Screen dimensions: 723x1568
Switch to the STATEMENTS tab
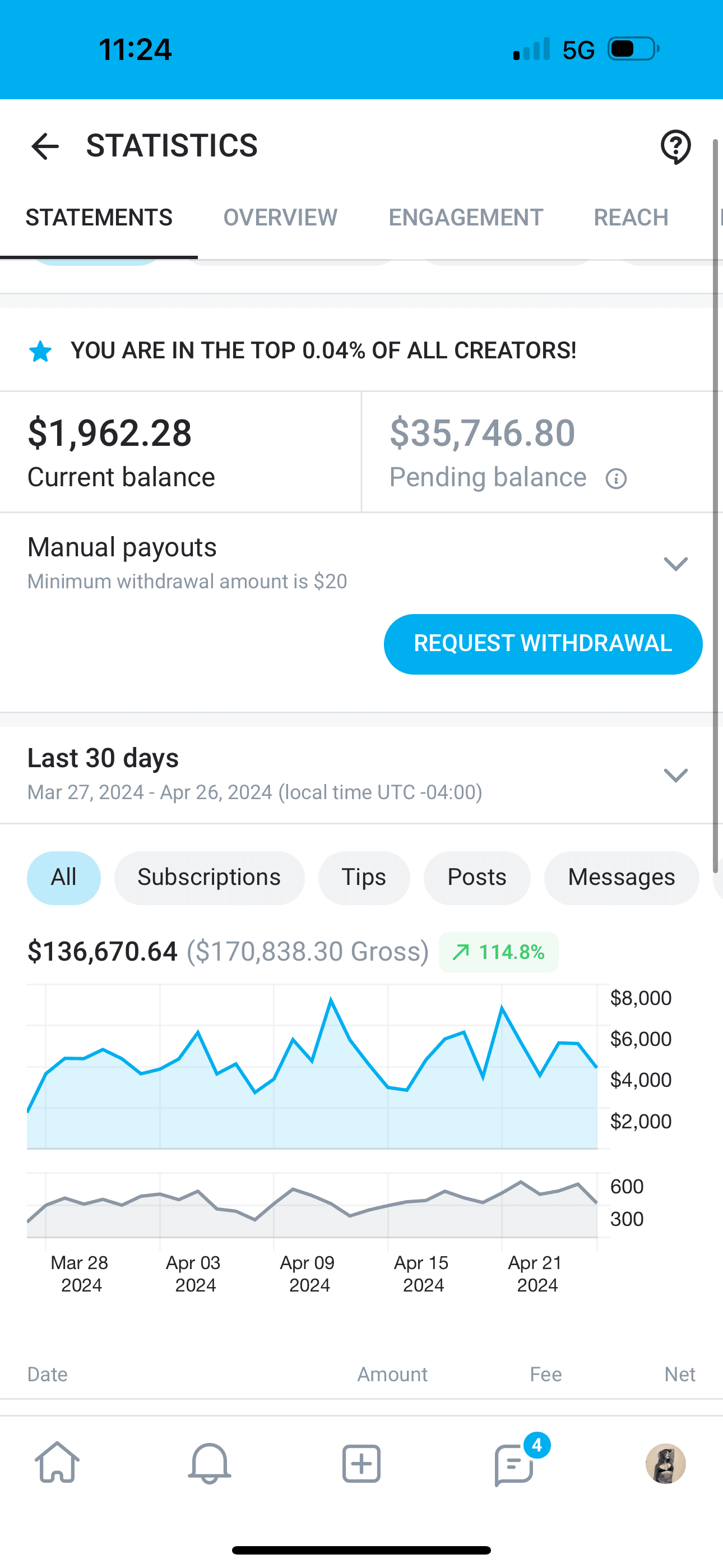[x=99, y=217]
